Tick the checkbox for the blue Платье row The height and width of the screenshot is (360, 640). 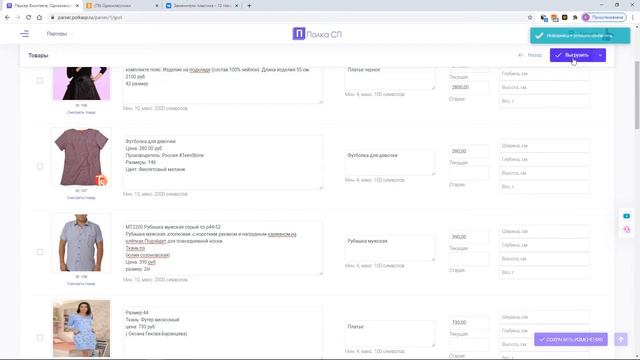40,338
